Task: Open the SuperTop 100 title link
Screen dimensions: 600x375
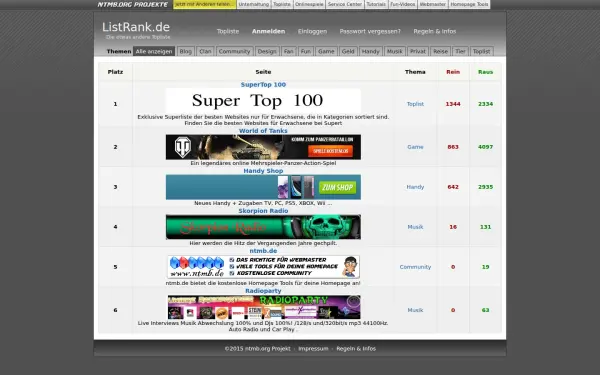Action: pyautogui.click(x=263, y=85)
